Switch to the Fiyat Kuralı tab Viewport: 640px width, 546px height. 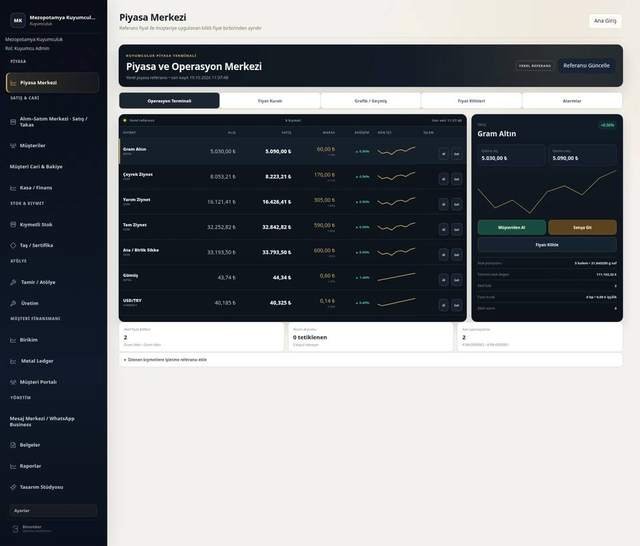coord(270,101)
